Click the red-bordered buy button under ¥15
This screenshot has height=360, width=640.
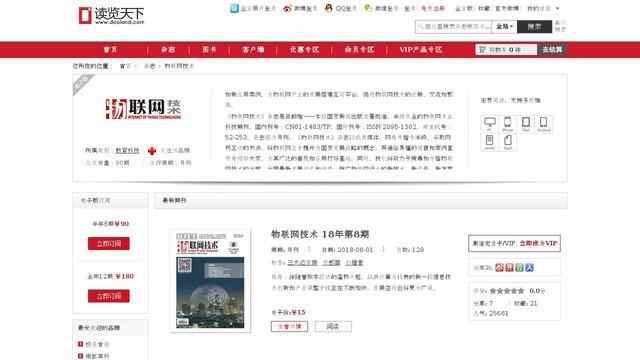(x=289, y=326)
